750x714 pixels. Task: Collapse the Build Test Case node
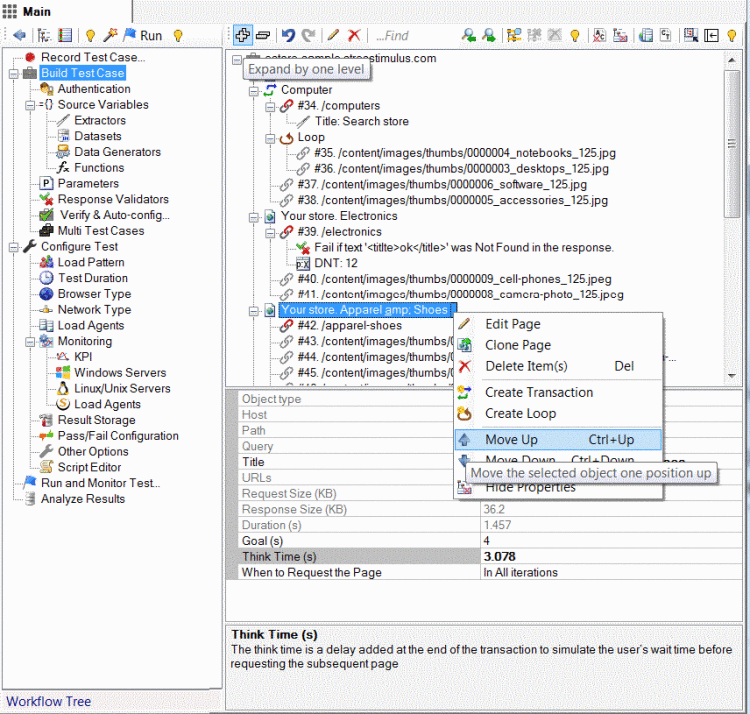point(13,74)
